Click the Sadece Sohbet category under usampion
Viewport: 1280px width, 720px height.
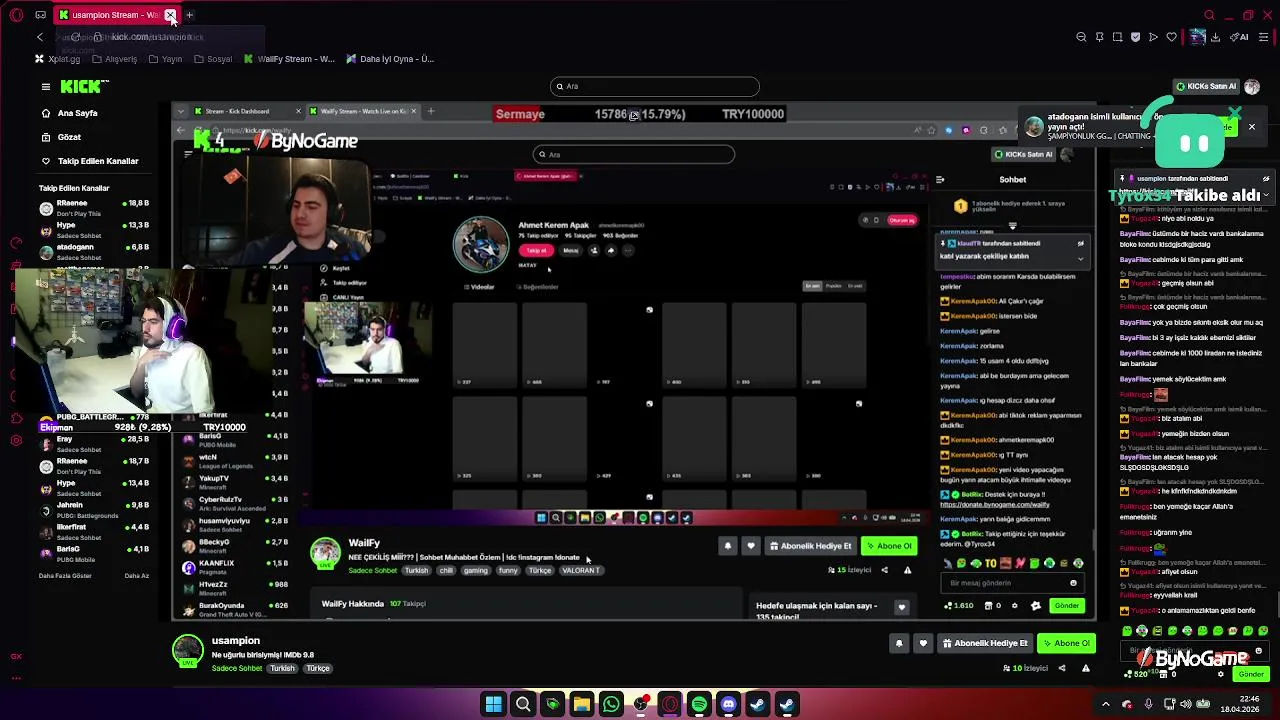[x=236, y=668]
